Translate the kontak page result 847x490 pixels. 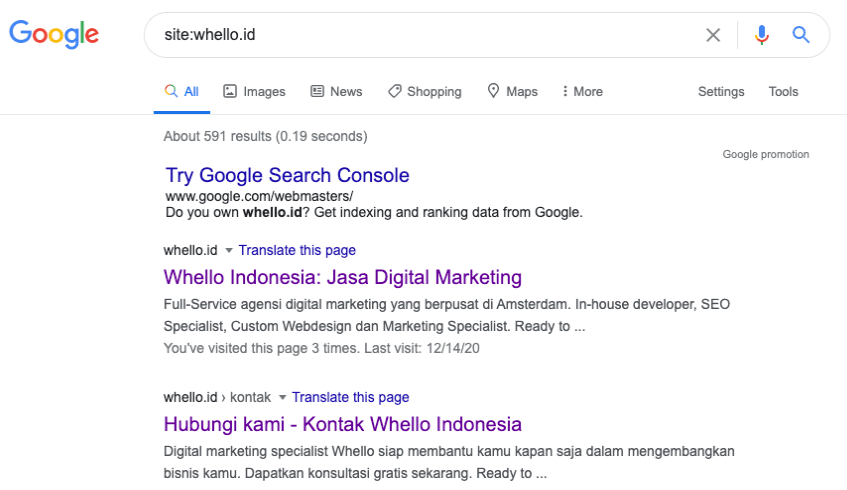350,397
